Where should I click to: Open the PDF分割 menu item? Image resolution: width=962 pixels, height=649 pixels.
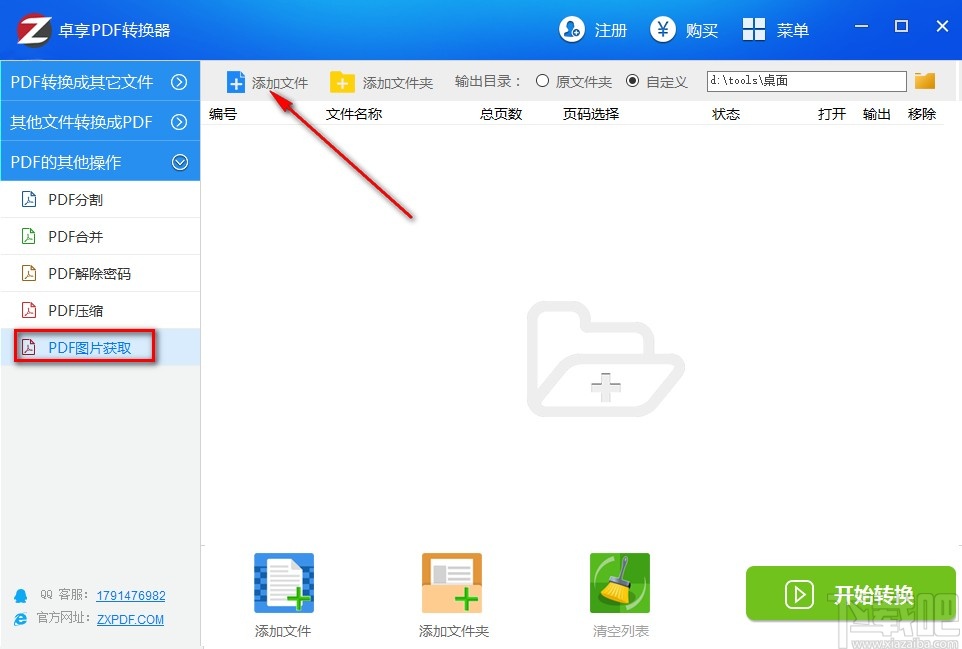[100, 199]
